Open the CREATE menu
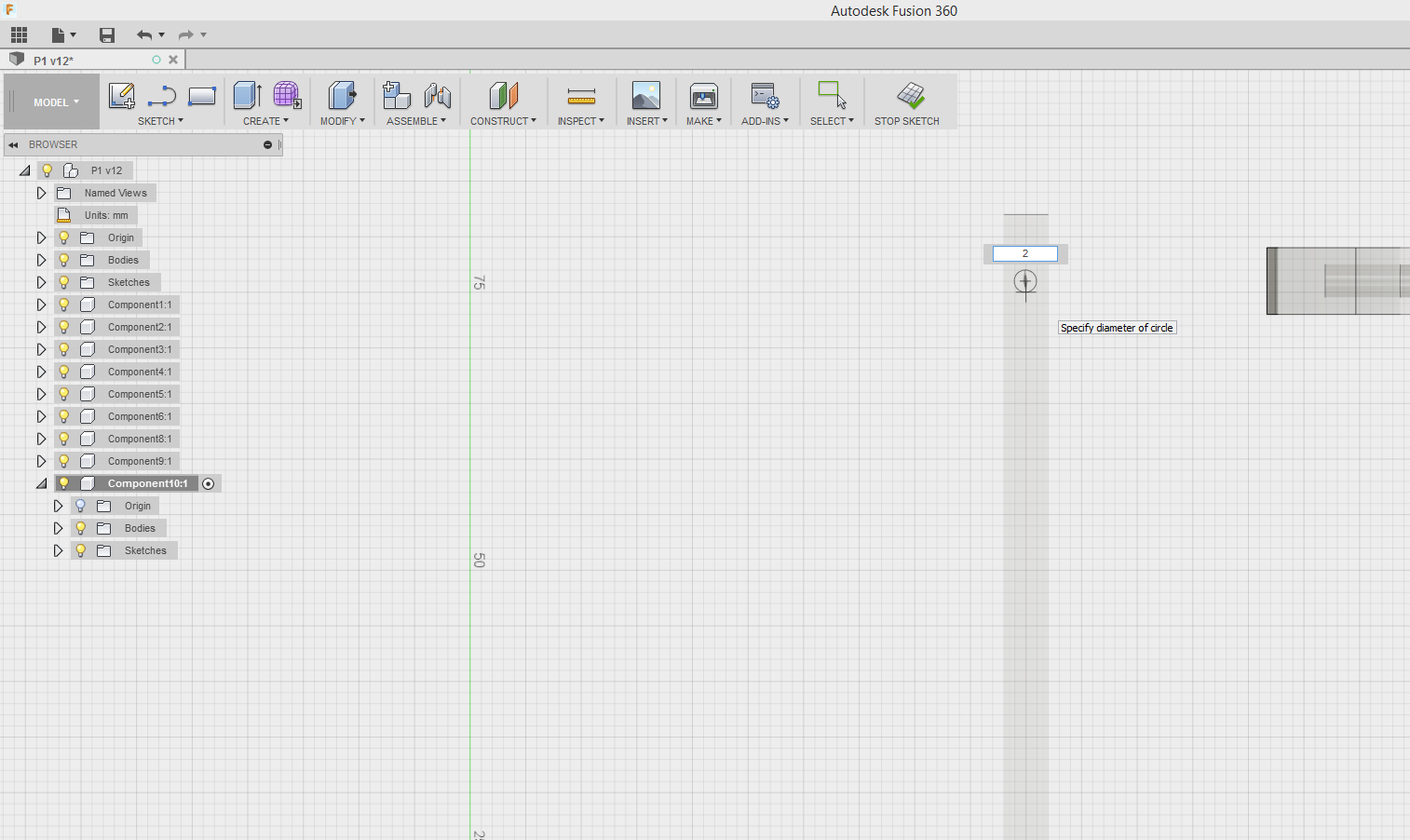1410x840 pixels. [265, 121]
